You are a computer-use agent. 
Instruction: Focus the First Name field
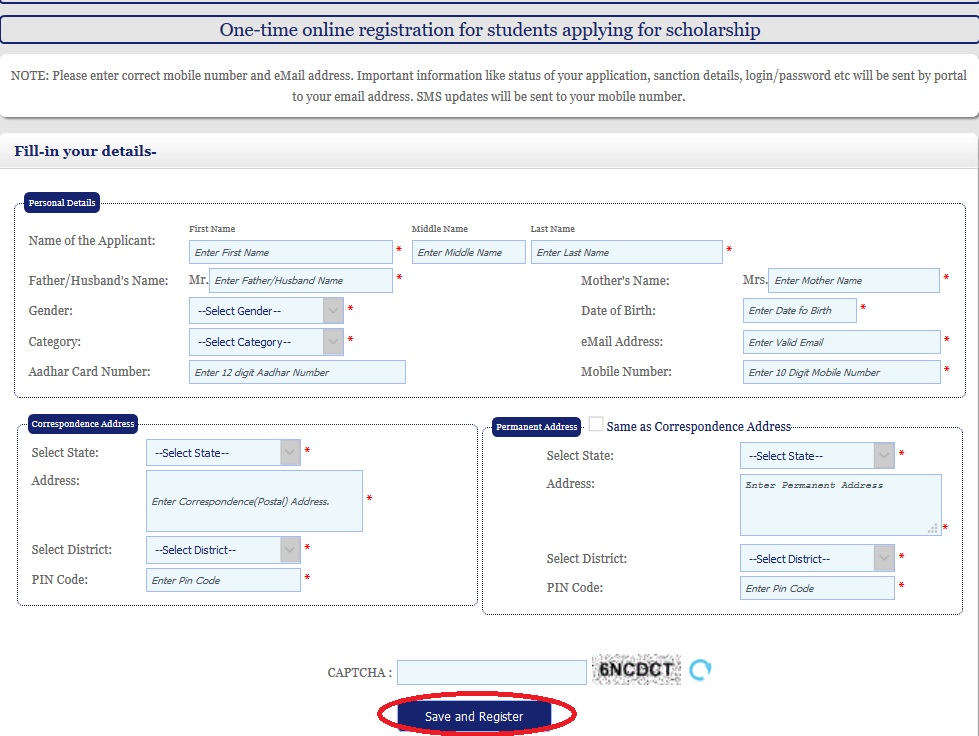pyautogui.click(x=291, y=252)
